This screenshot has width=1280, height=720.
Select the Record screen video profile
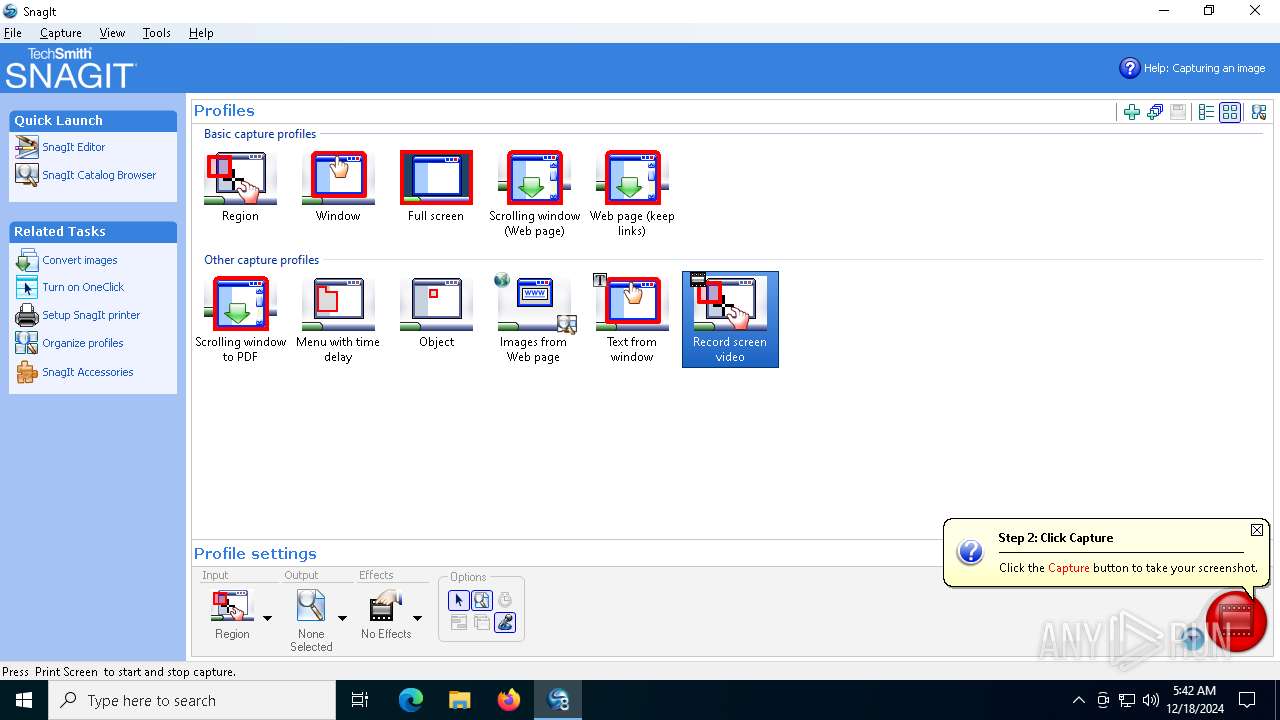coord(730,320)
